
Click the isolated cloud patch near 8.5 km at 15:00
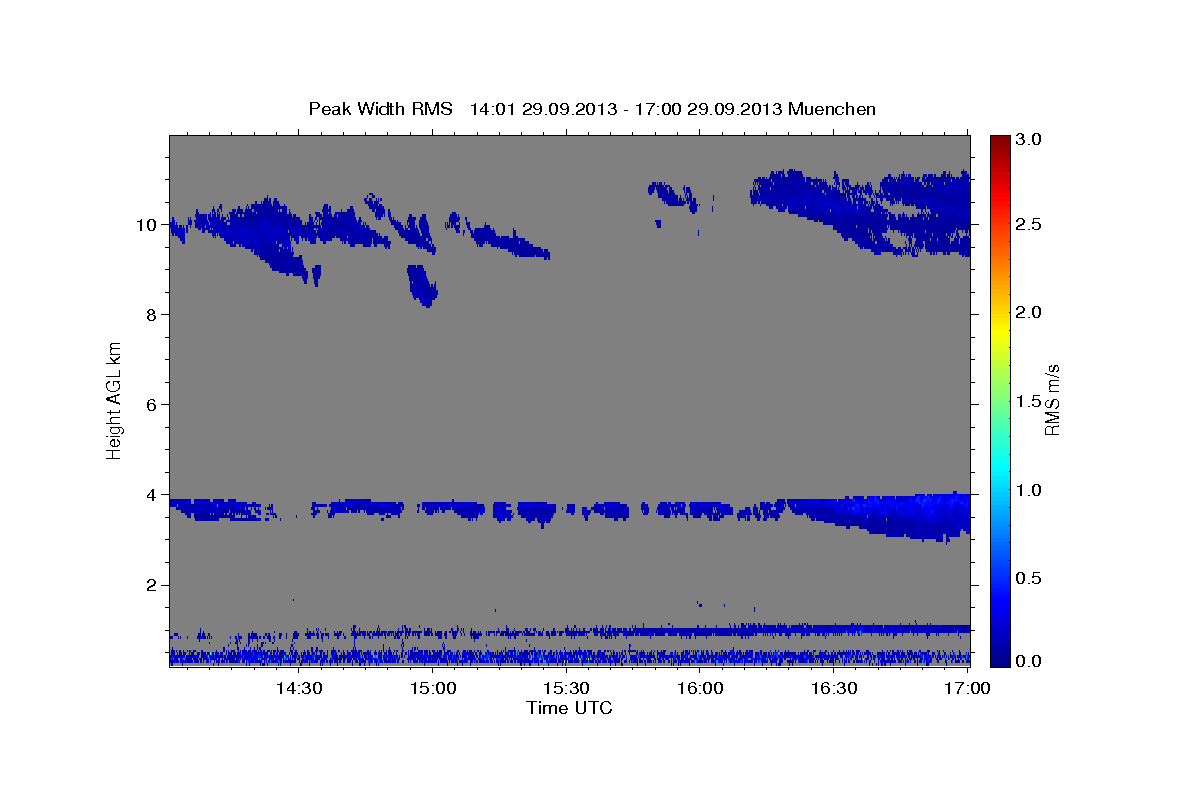(x=422, y=285)
